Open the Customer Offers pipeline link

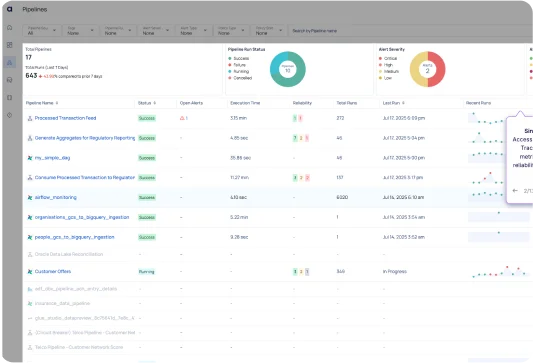pyautogui.click(x=53, y=272)
